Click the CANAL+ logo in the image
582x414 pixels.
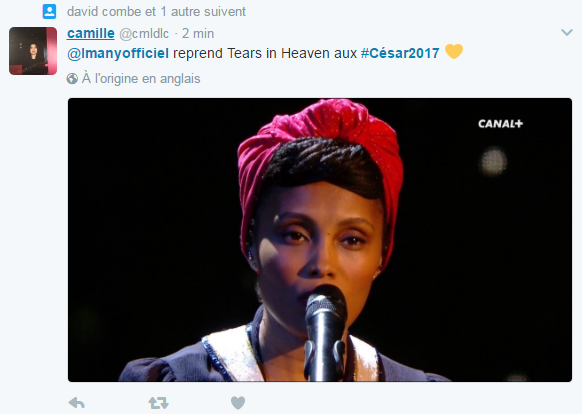pyautogui.click(x=500, y=124)
